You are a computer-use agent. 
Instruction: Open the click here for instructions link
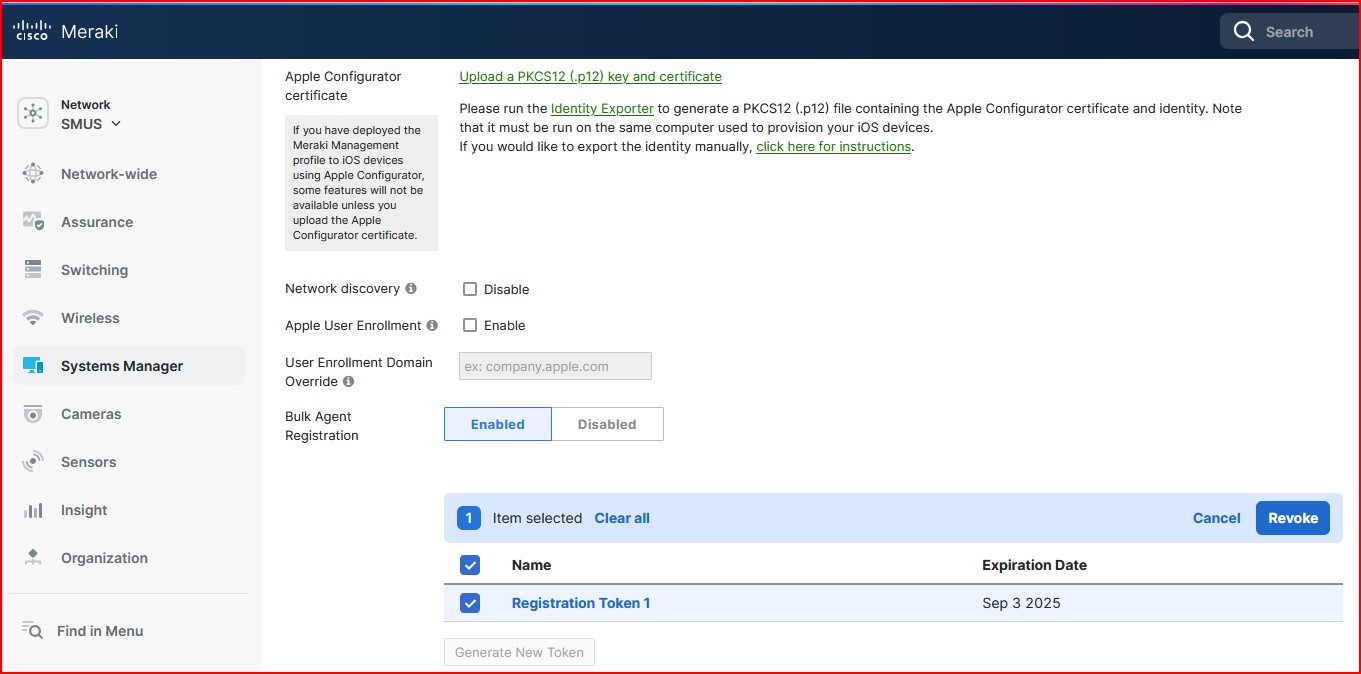click(834, 147)
